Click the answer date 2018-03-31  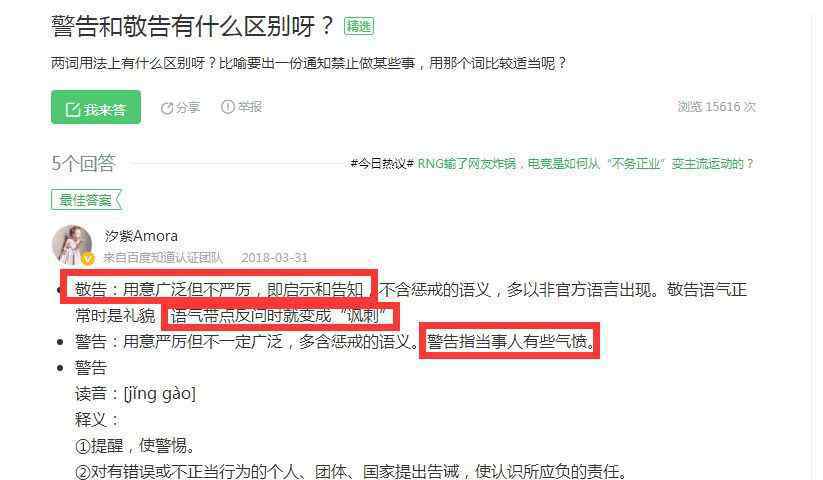click(274, 258)
